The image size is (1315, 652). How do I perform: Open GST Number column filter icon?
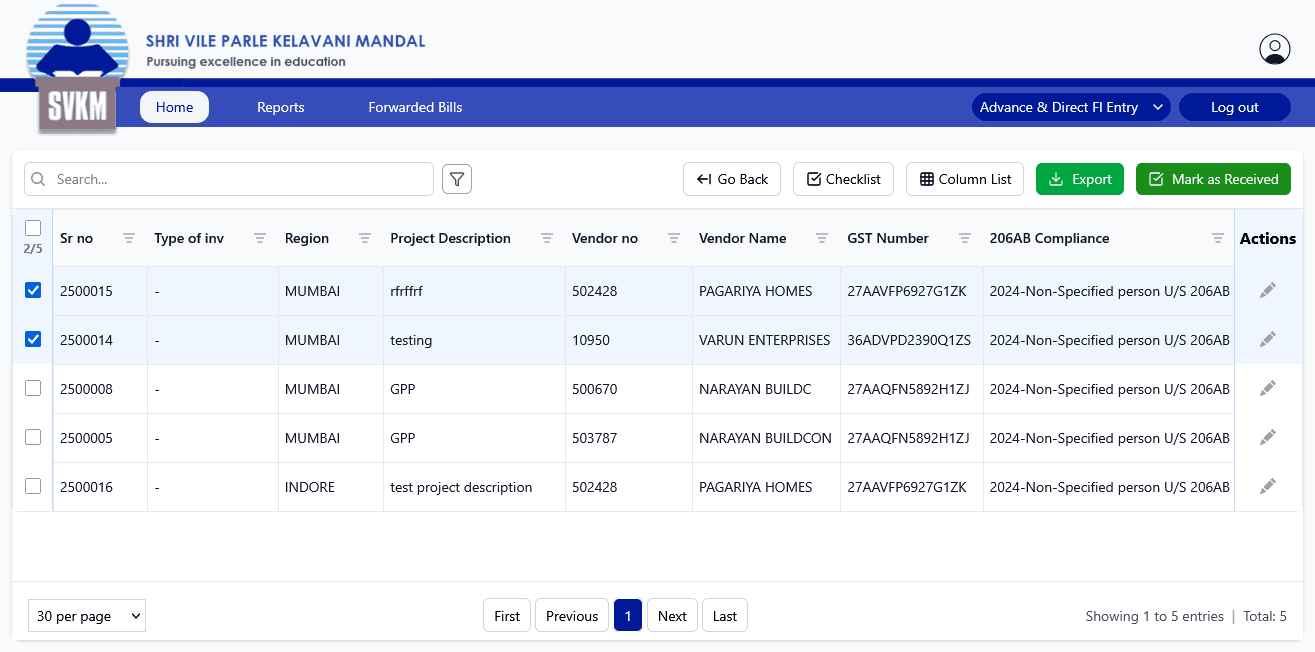point(965,238)
